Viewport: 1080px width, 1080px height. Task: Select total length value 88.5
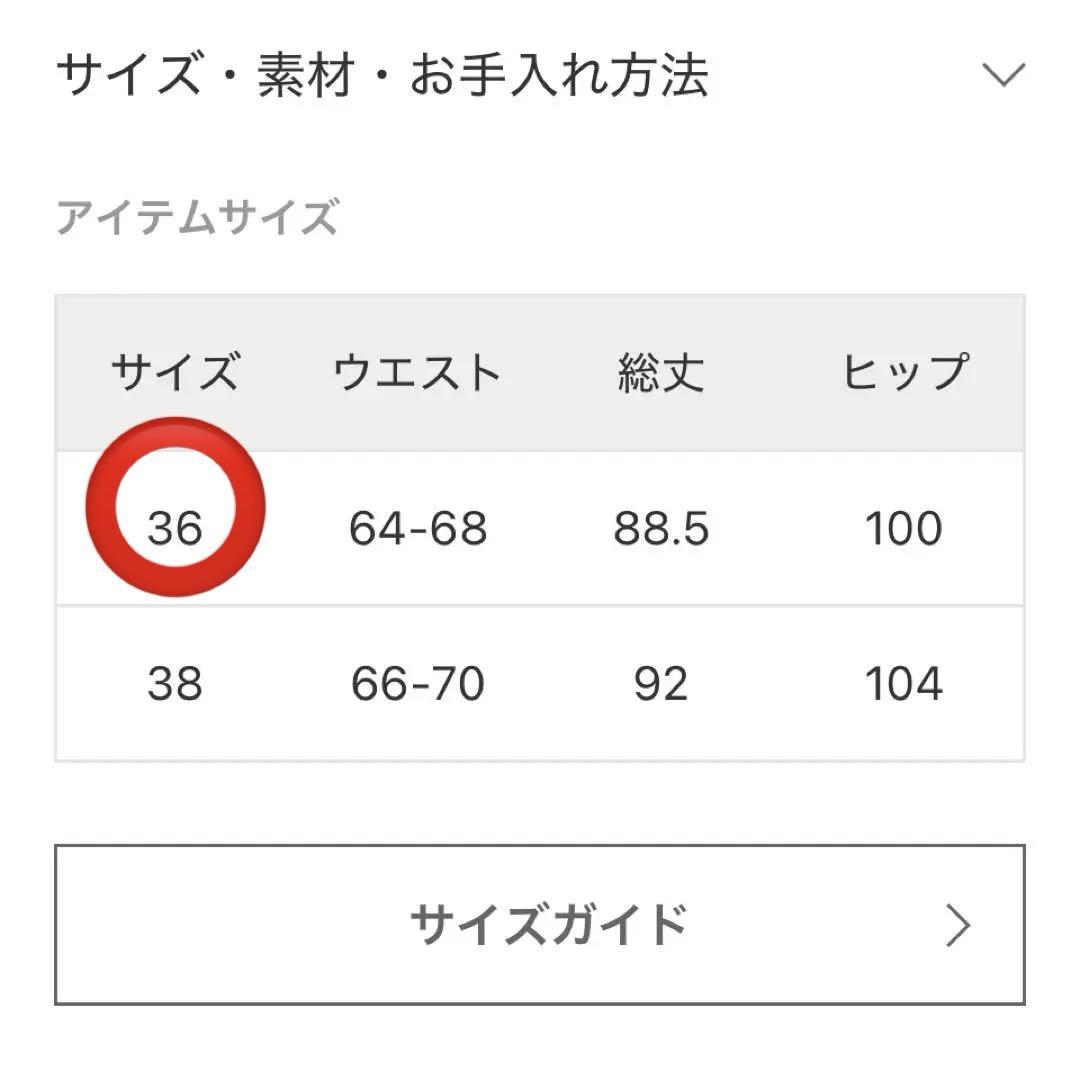pos(661,529)
